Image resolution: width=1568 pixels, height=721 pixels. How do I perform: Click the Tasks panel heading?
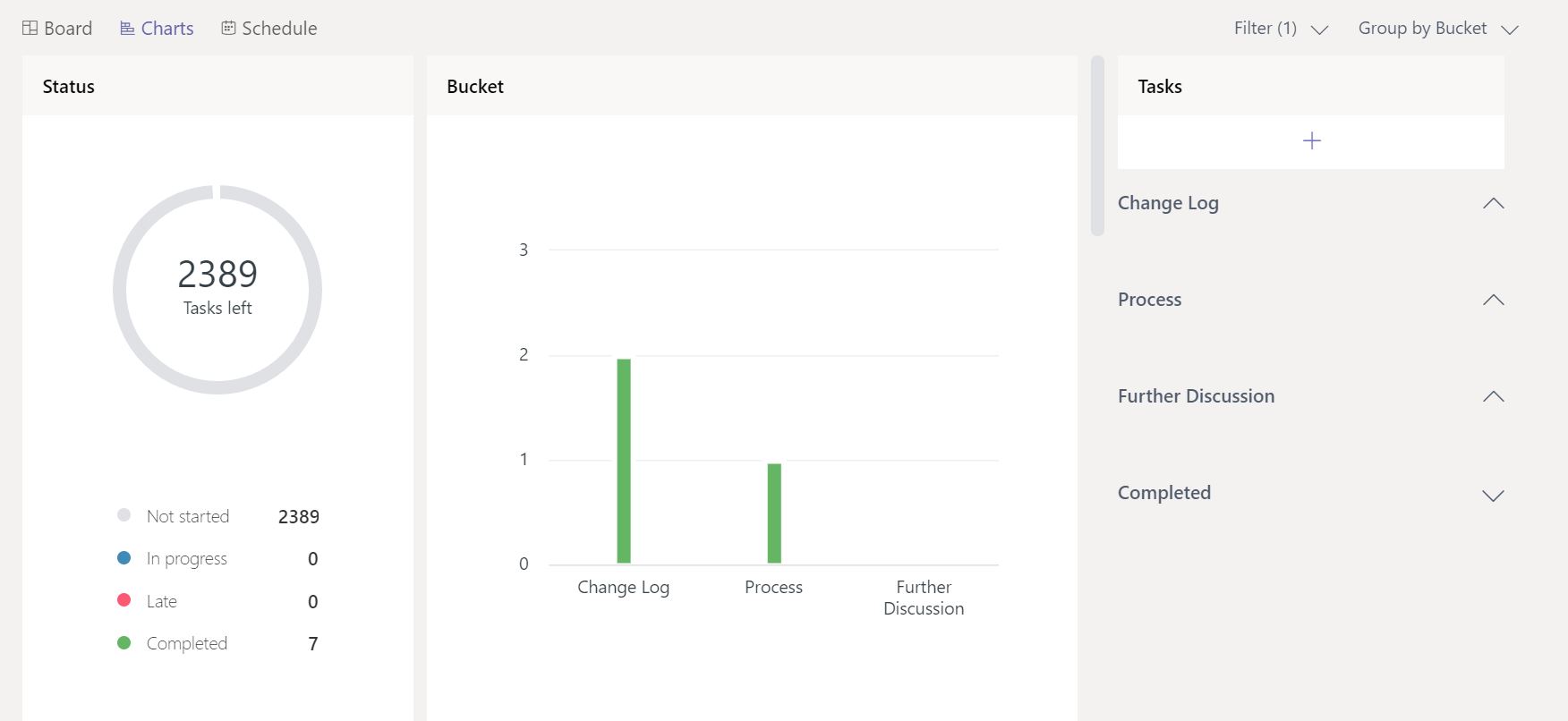[x=1160, y=87]
